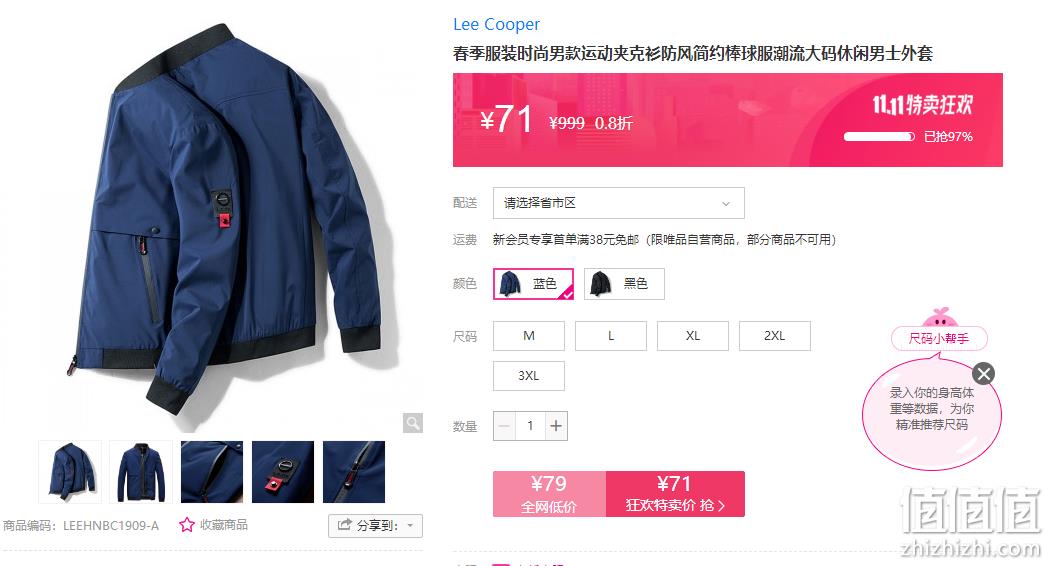Choose size XL

point(692,336)
